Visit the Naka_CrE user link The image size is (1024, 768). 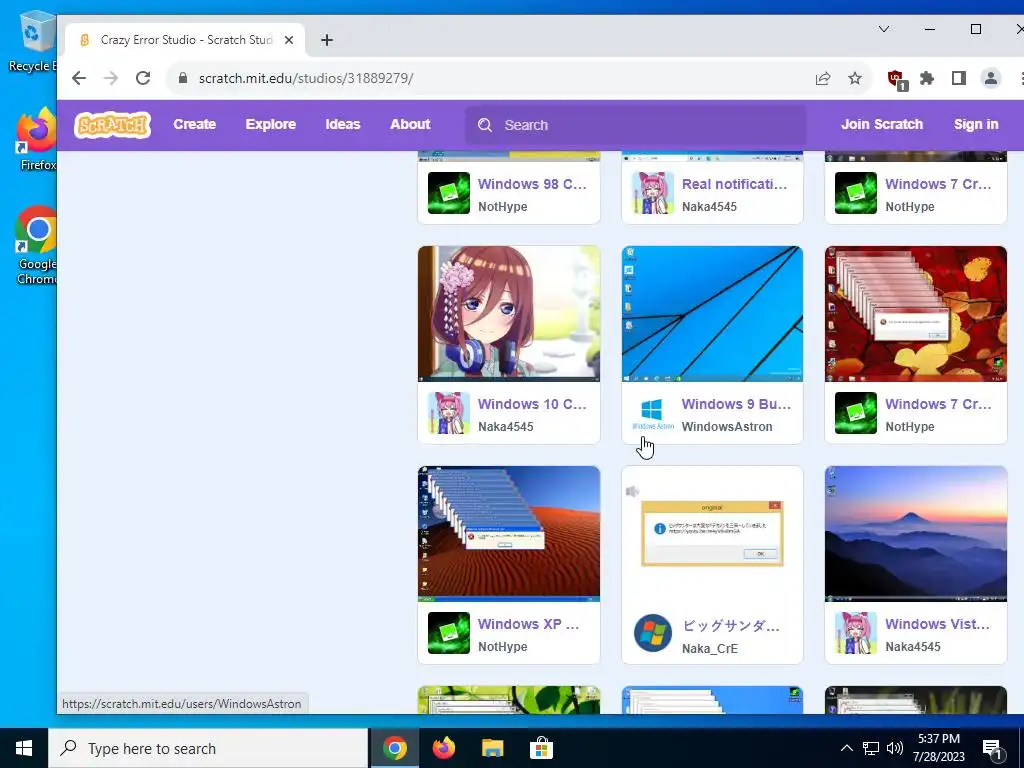coord(710,648)
